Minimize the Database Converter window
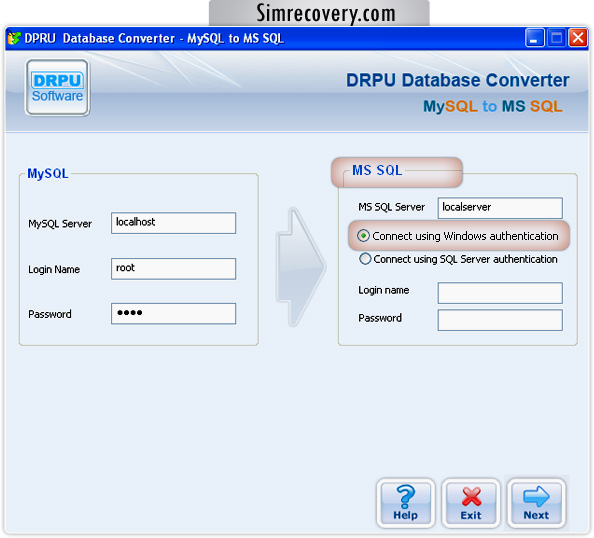The width and height of the screenshot is (594, 538). (x=535, y=38)
